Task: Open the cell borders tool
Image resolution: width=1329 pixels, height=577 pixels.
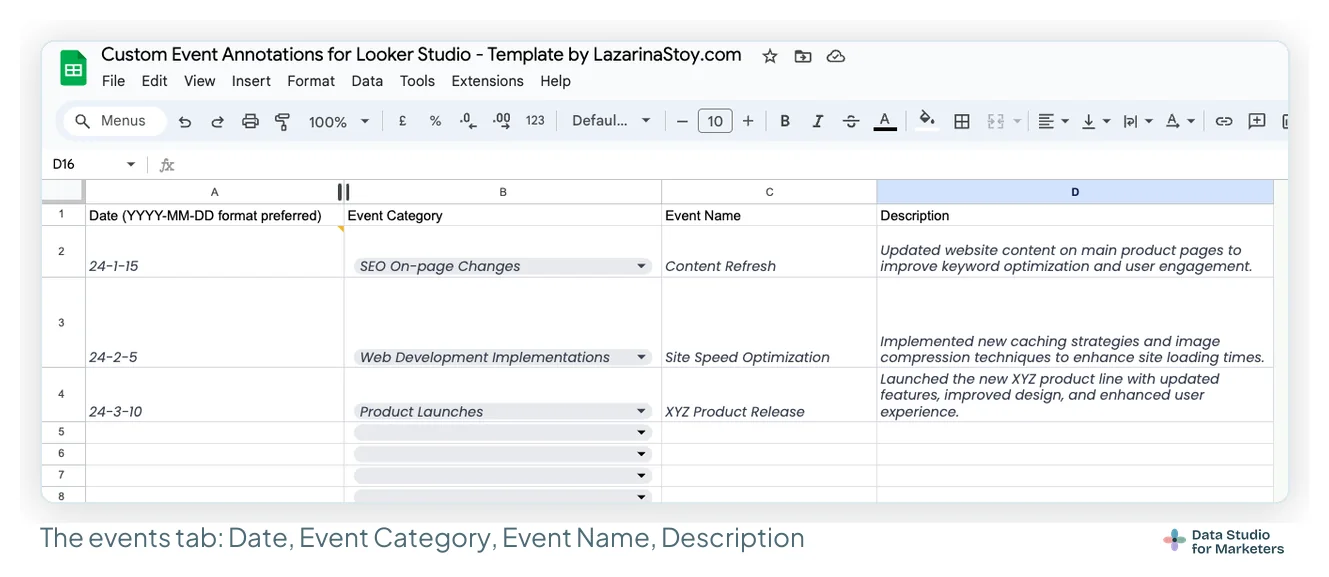Action: 962,121
